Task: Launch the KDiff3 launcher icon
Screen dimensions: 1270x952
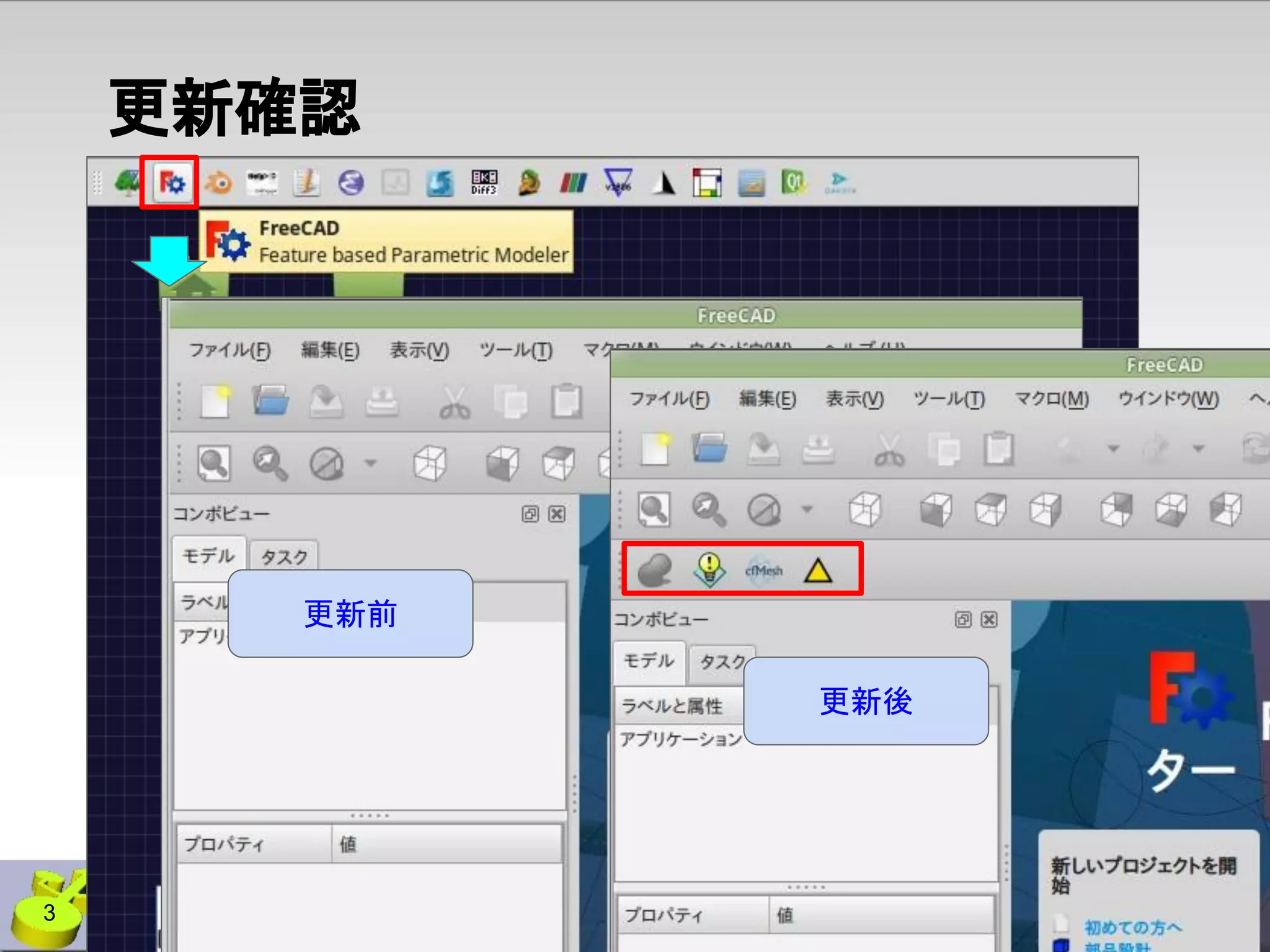Action: pyautogui.click(x=484, y=183)
